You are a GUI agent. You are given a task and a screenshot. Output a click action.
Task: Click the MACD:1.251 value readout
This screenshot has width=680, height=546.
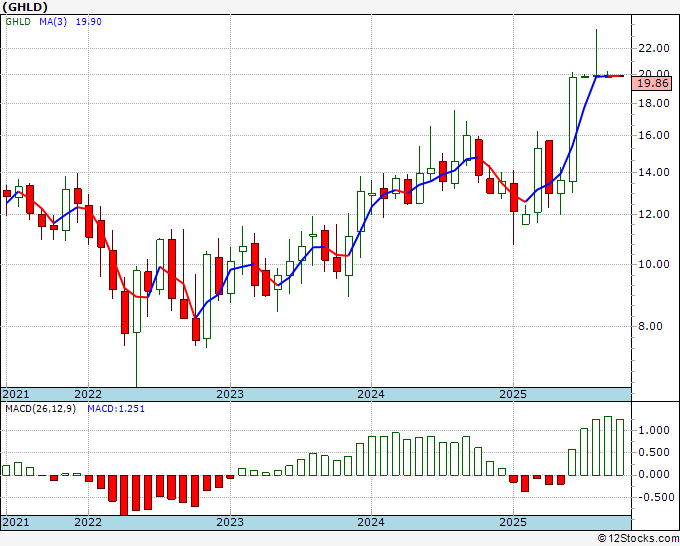pyautogui.click(x=115, y=408)
